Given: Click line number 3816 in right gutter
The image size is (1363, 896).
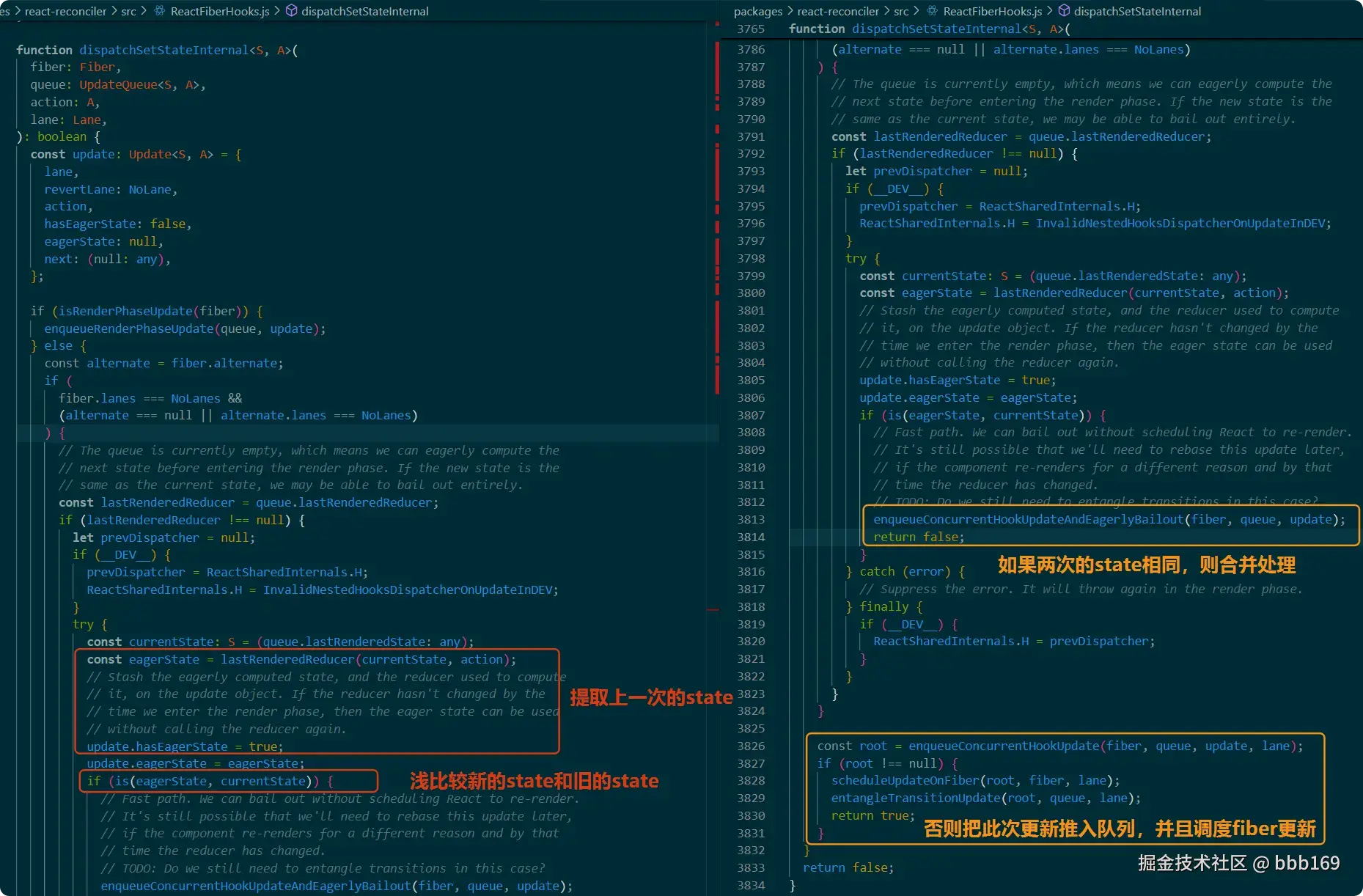Looking at the screenshot, I should pyautogui.click(x=751, y=572).
